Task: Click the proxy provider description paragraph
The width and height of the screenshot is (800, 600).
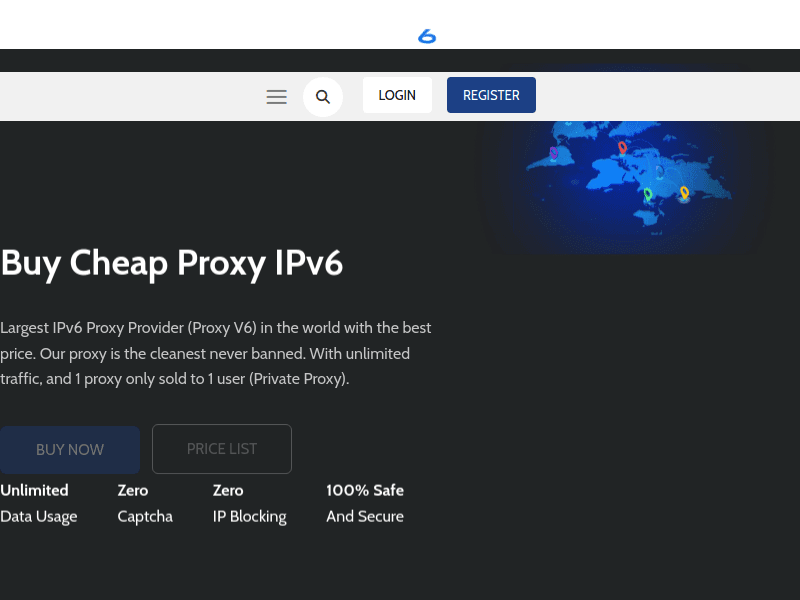Action: click(216, 353)
